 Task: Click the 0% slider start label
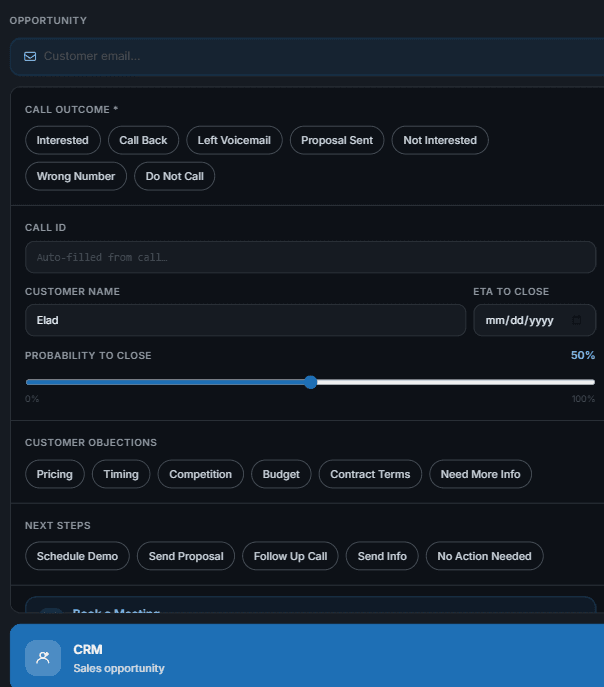32,399
